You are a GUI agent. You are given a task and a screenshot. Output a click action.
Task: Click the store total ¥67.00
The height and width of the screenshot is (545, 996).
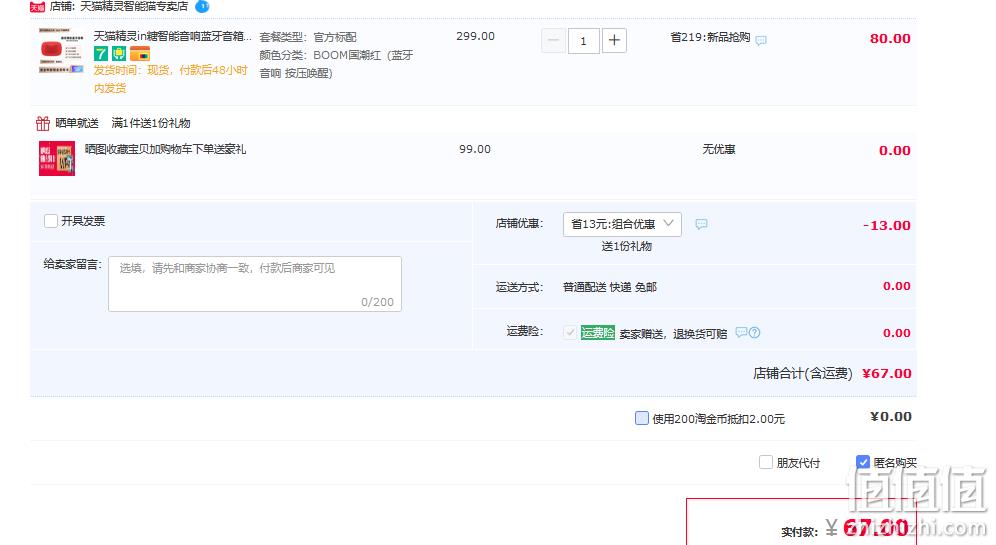pyautogui.click(x=887, y=373)
